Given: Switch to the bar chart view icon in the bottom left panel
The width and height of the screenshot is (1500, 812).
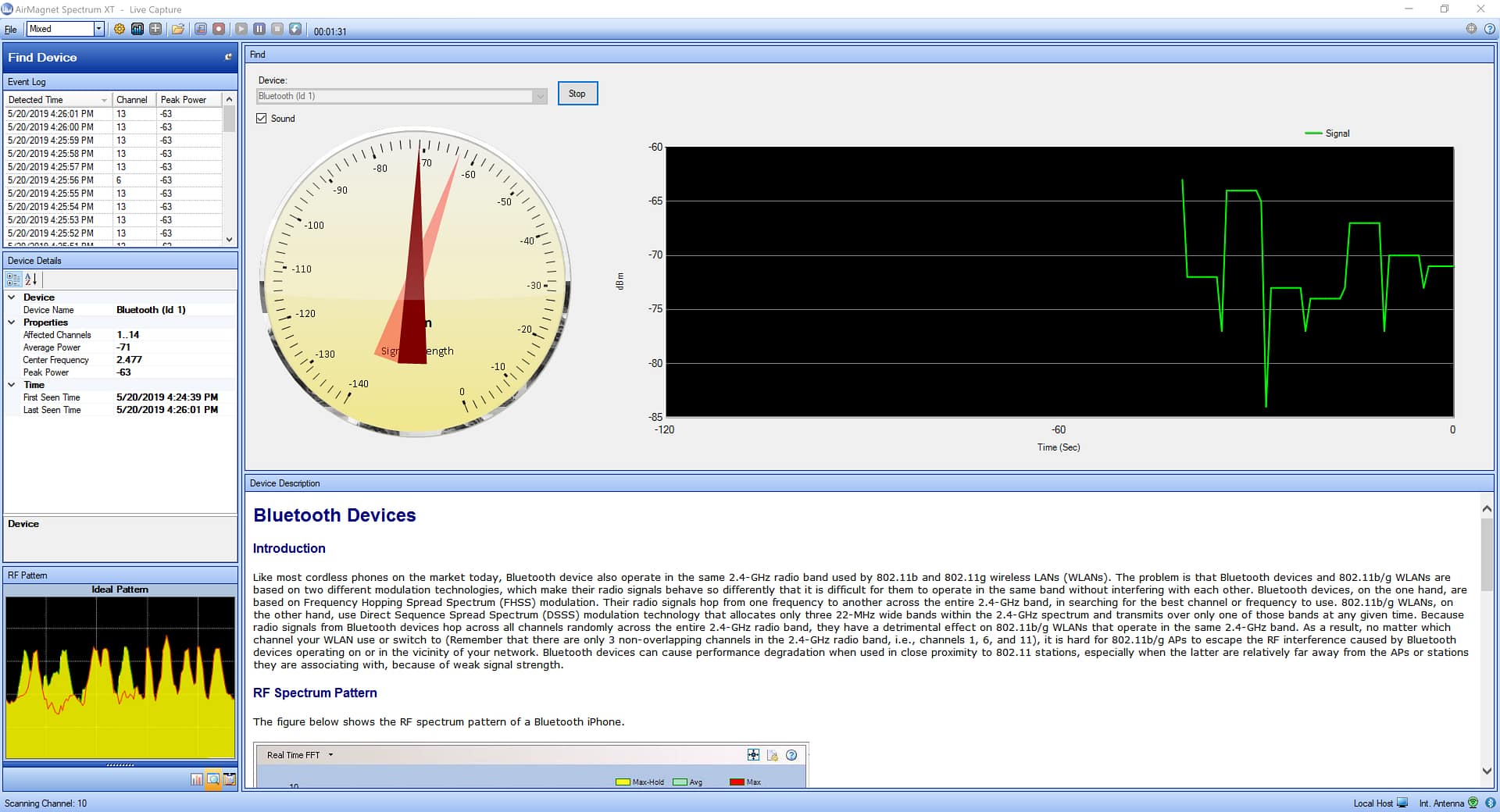Looking at the screenshot, I should coord(196,779).
